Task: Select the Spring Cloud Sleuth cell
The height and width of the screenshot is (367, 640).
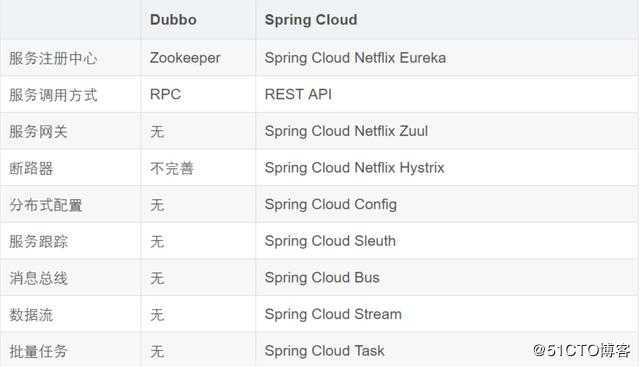Action: point(330,241)
